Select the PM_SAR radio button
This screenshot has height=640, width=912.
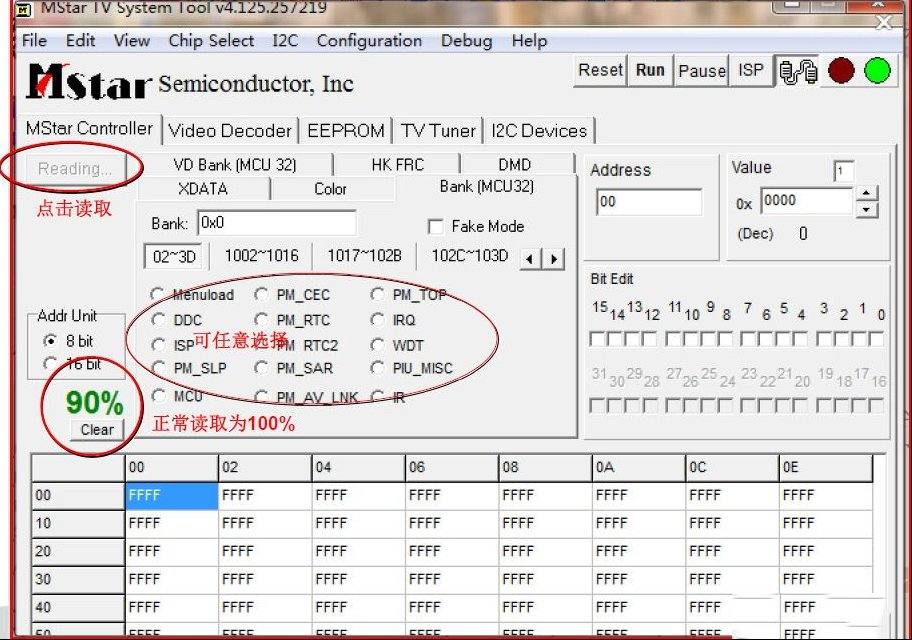(261, 368)
